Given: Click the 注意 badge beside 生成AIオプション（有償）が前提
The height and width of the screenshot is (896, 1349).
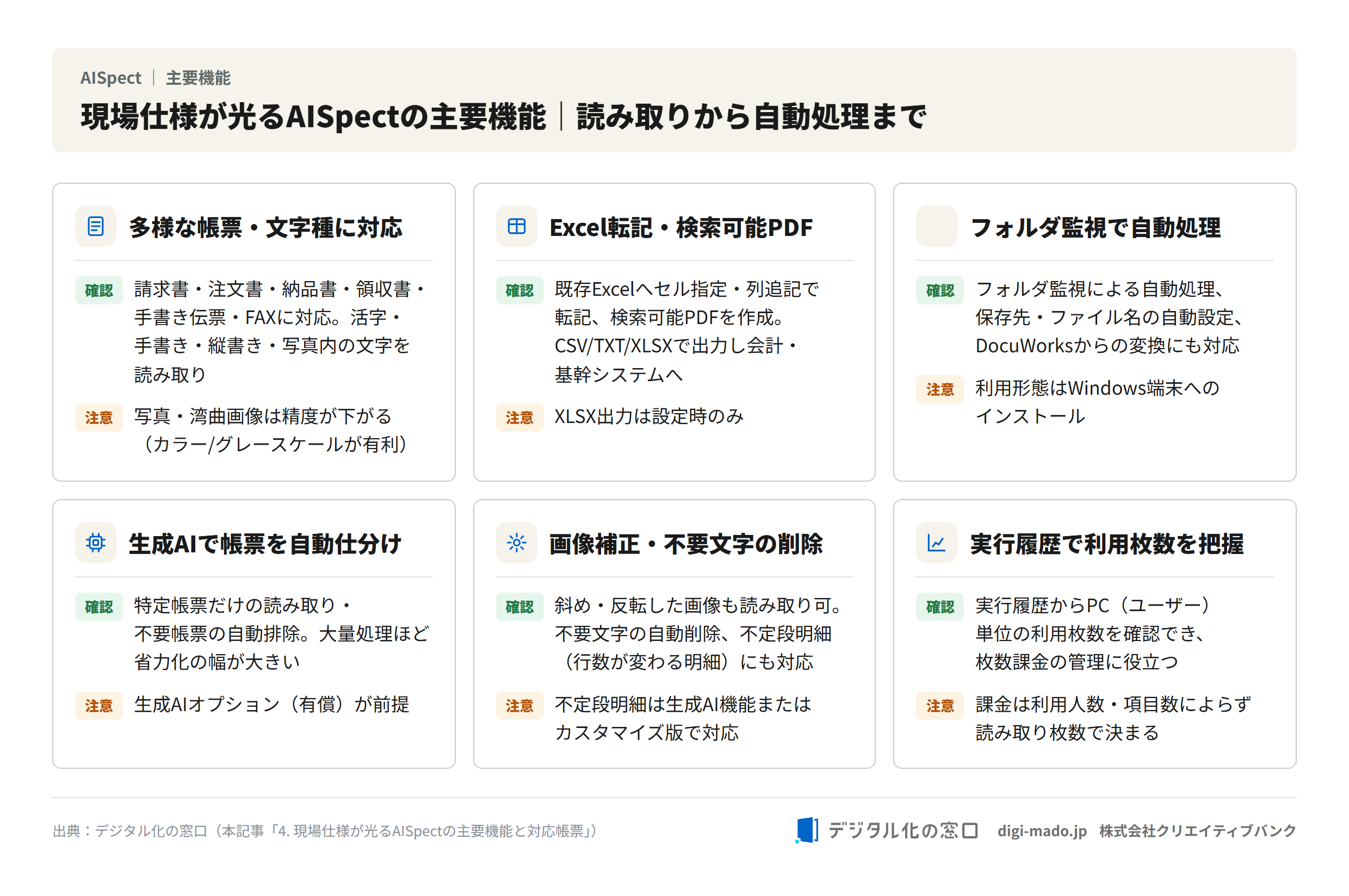Looking at the screenshot, I should [99, 706].
